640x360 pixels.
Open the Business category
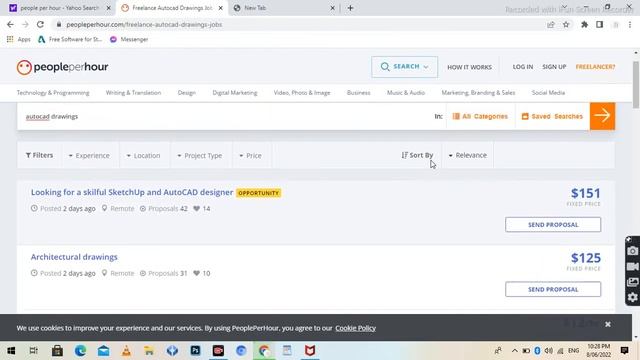point(359,93)
